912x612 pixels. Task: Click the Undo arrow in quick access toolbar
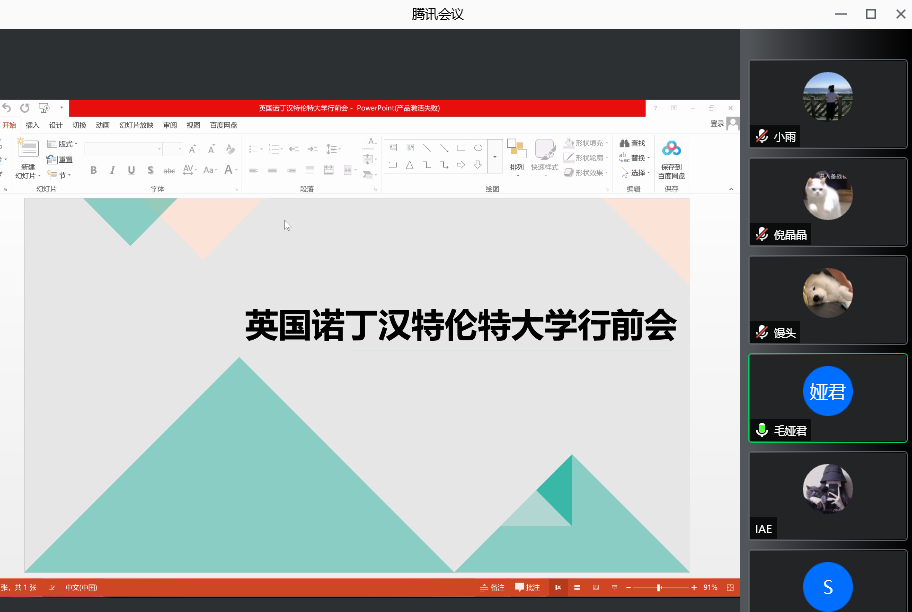coord(7,108)
